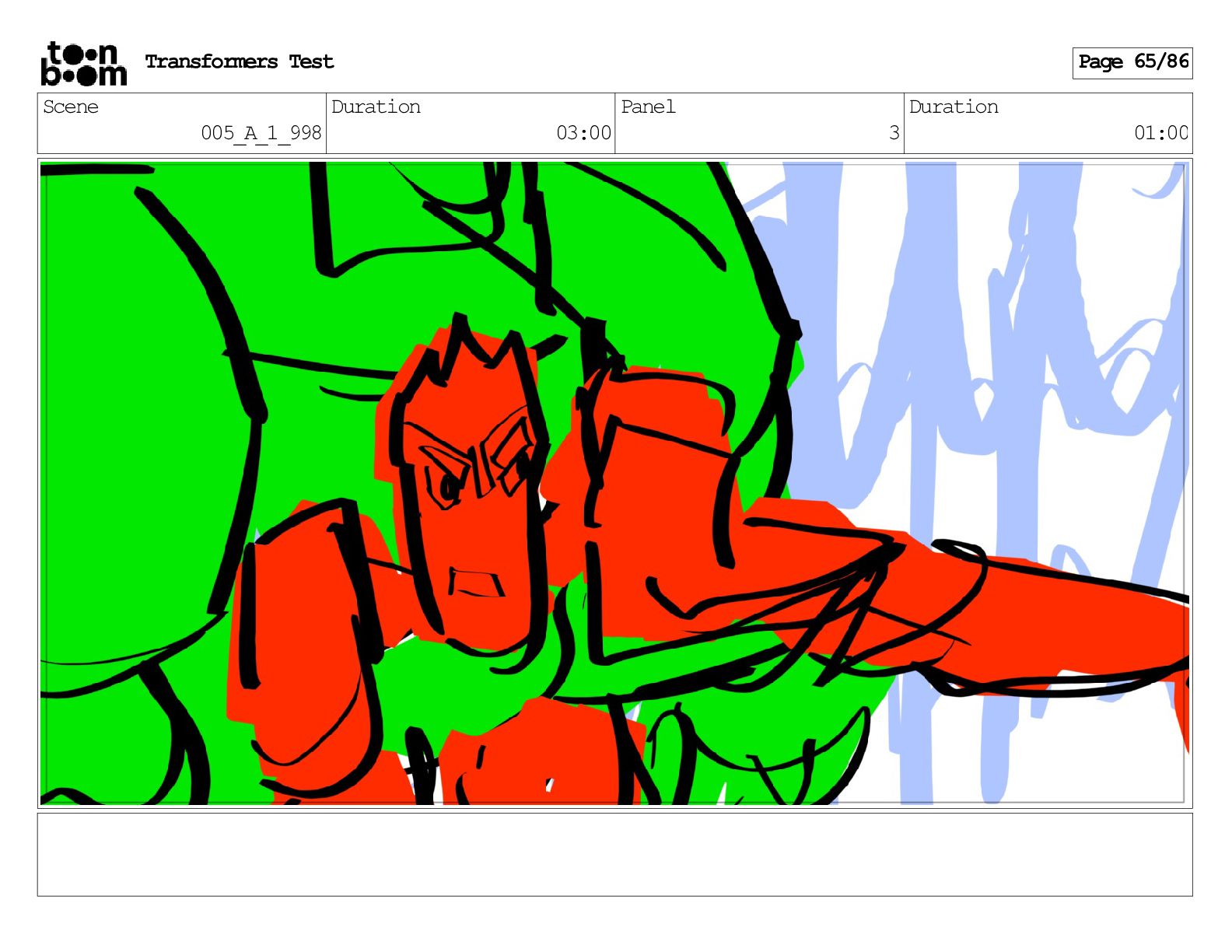Click the Toon Boom logo
The width and height of the screenshot is (1232, 952).
(83, 63)
